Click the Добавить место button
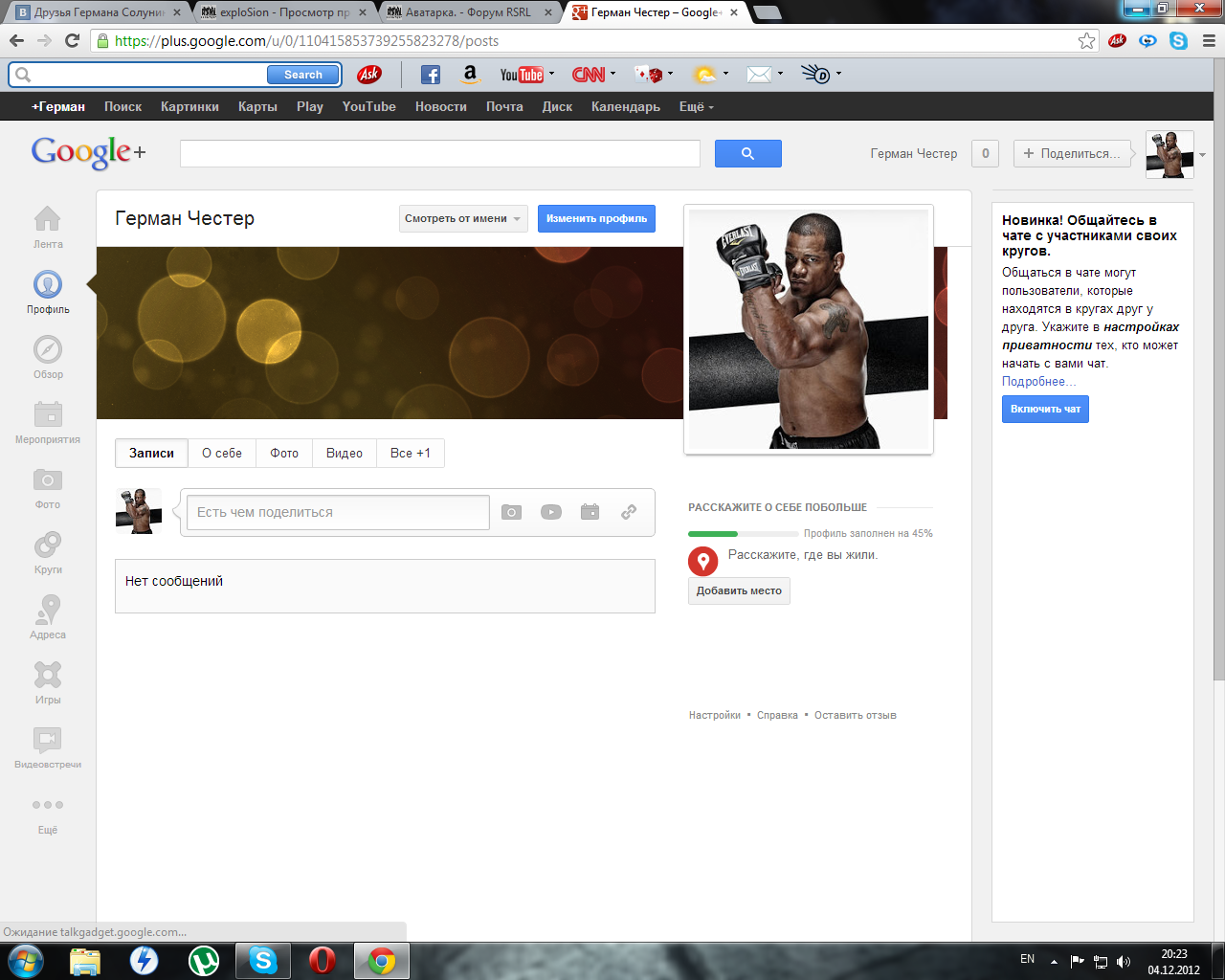Image resolution: width=1225 pixels, height=980 pixels. tap(739, 590)
